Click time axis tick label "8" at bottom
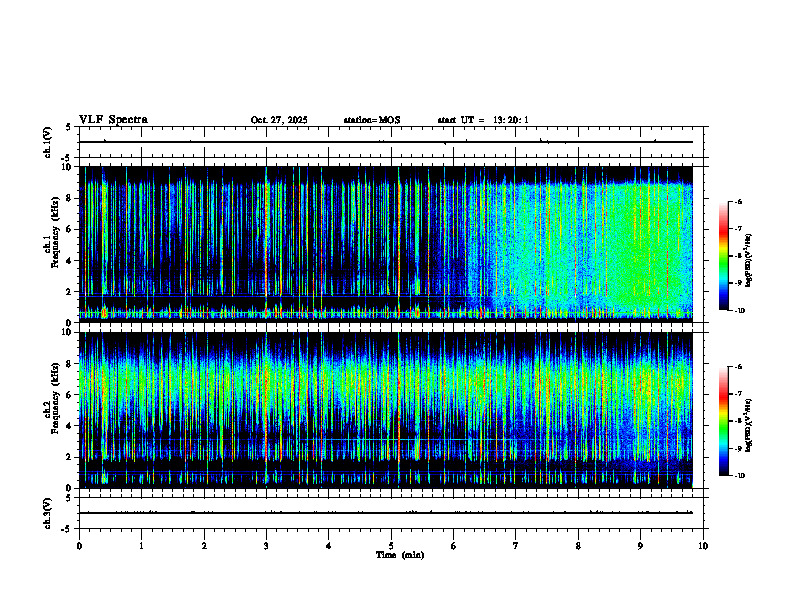 (x=578, y=546)
